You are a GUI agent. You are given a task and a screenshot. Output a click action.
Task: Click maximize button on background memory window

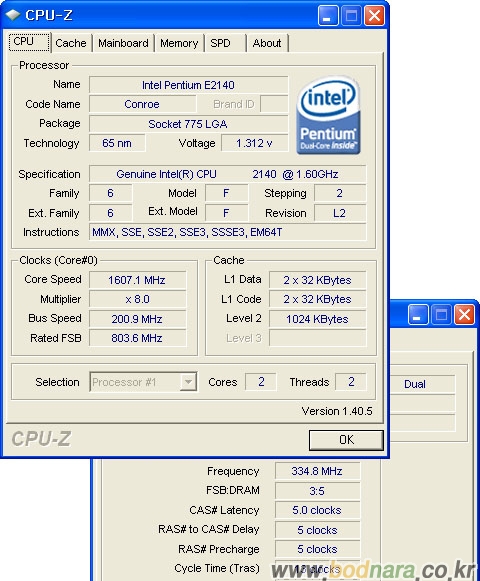[441, 315]
